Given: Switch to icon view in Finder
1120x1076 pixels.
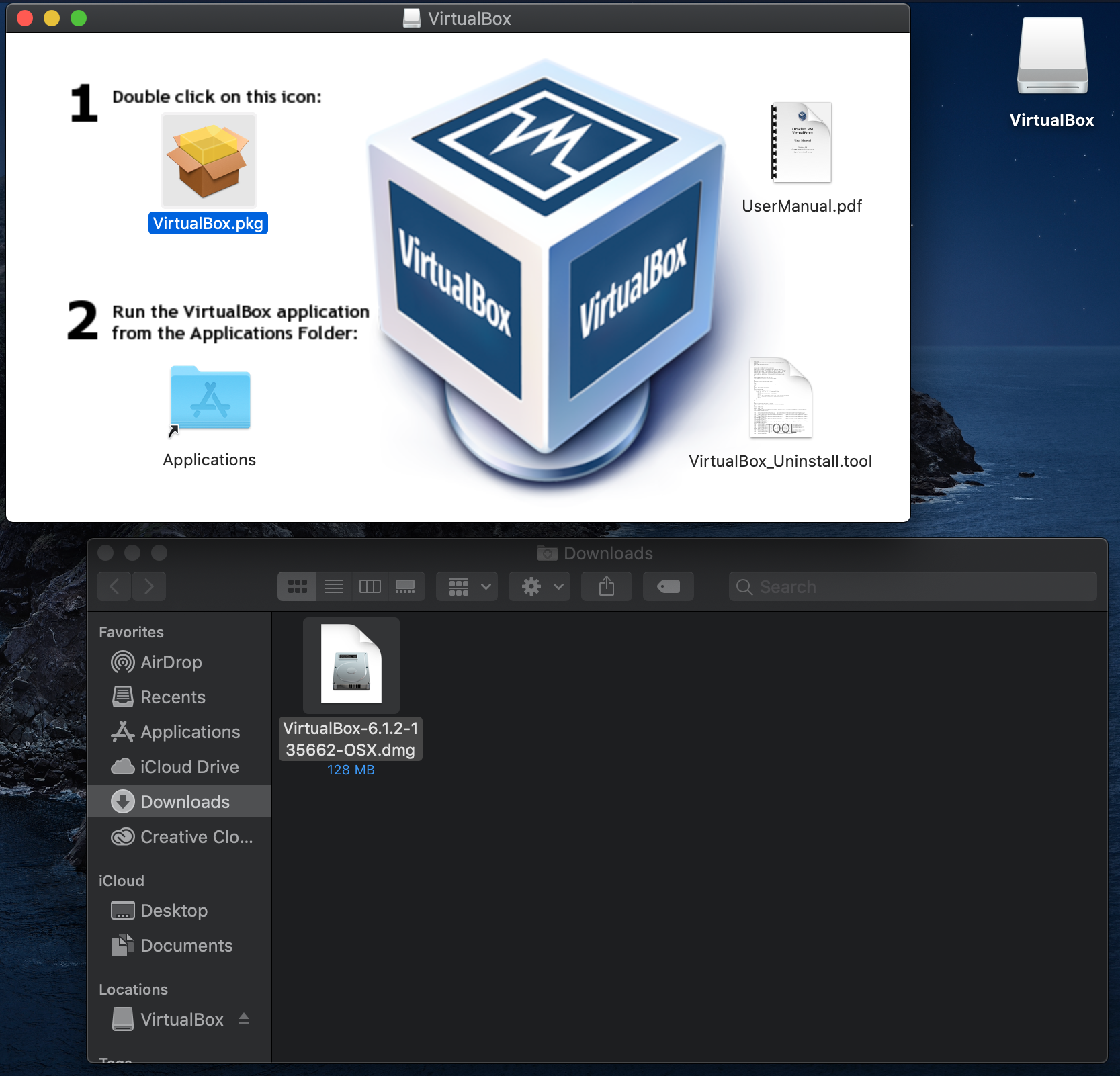Looking at the screenshot, I should (297, 586).
